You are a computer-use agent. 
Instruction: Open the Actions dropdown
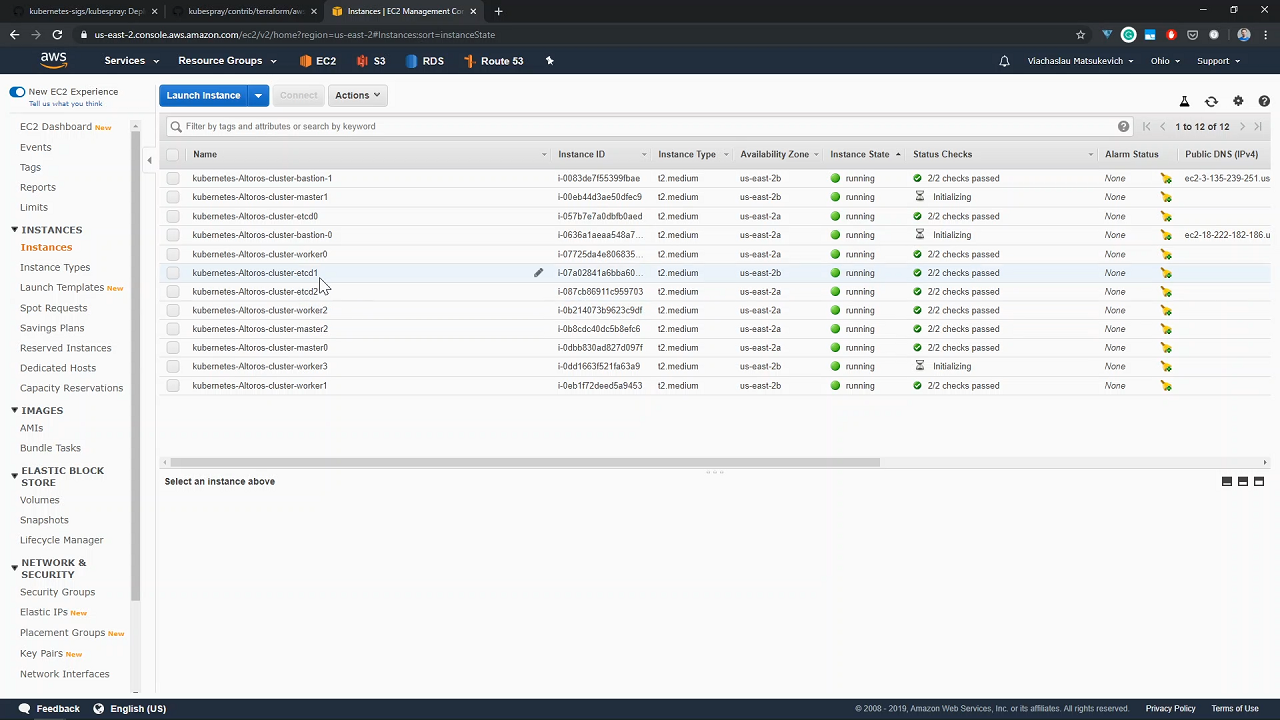[357, 95]
